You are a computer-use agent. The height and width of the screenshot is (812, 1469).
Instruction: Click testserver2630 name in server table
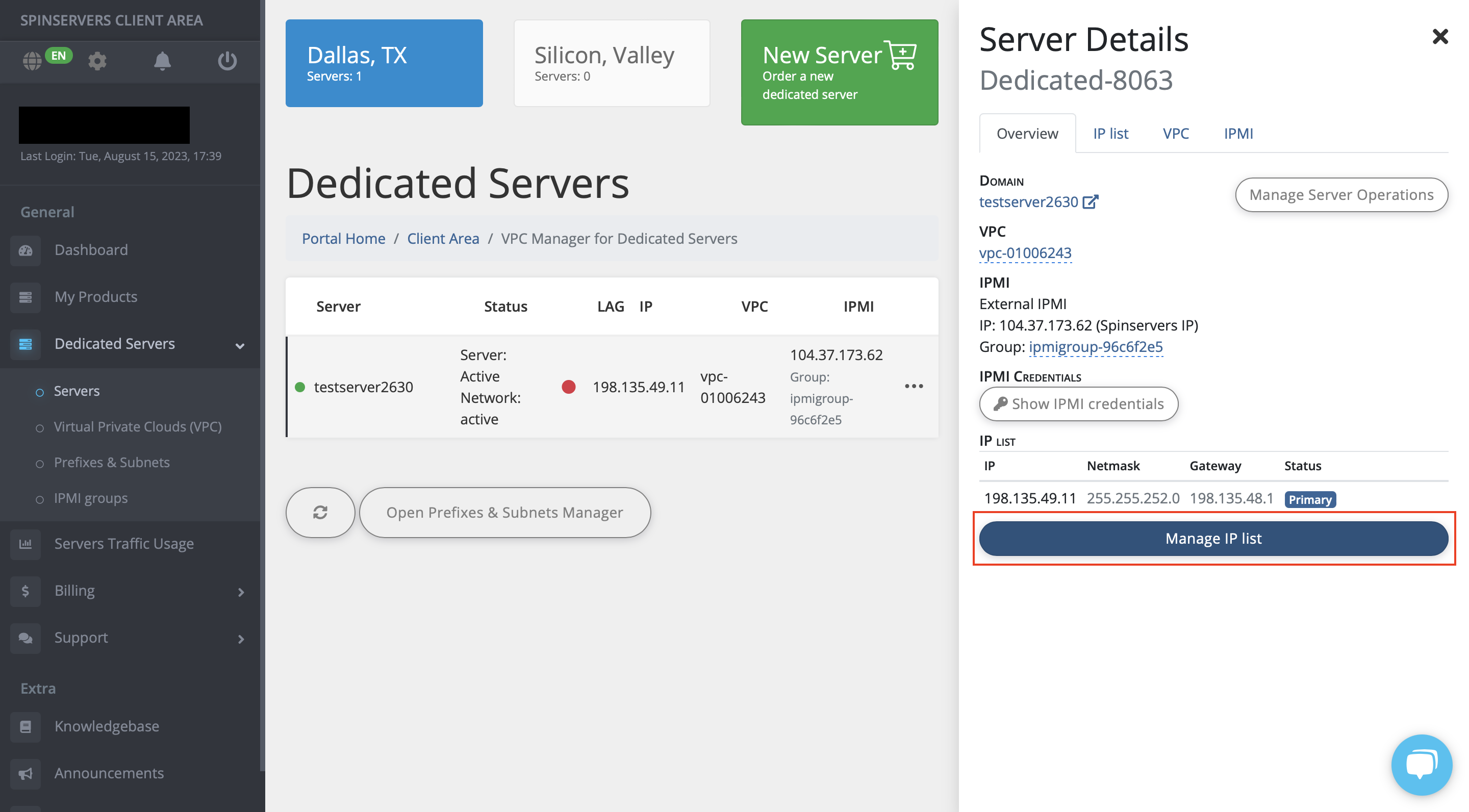pyautogui.click(x=363, y=387)
